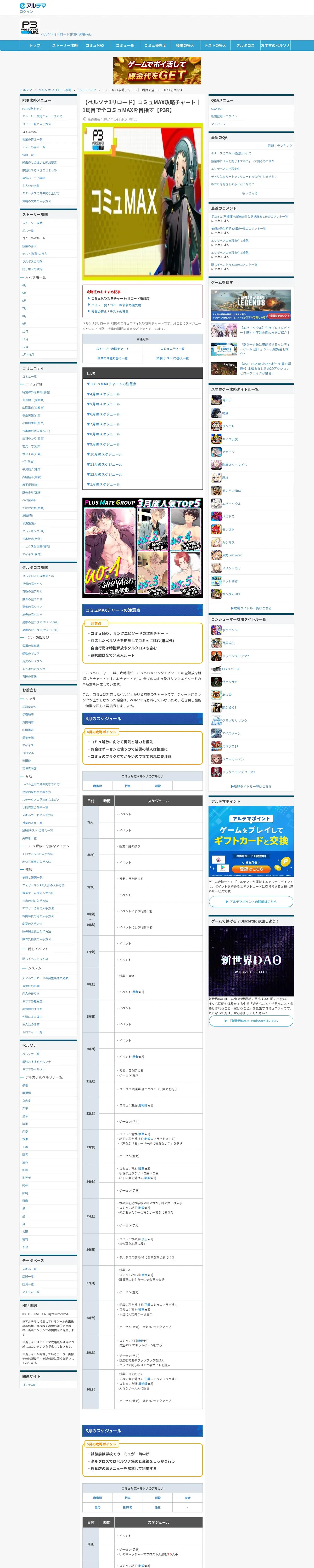This screenshot has width=314, height=1568.
Task: Jump to 9月のスケジュール in contents
Action: (x=104, y=444)
